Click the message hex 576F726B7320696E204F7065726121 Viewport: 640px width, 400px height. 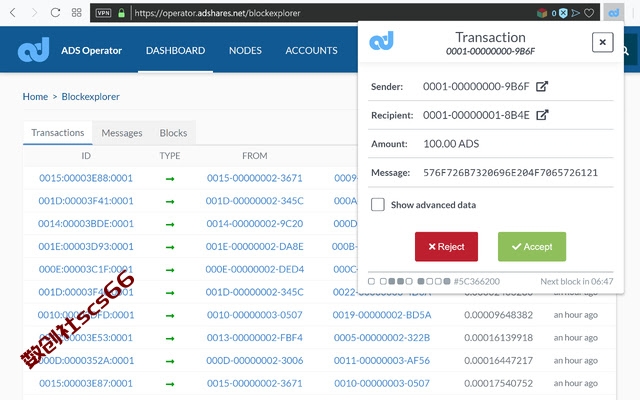[x=510, y=173]
